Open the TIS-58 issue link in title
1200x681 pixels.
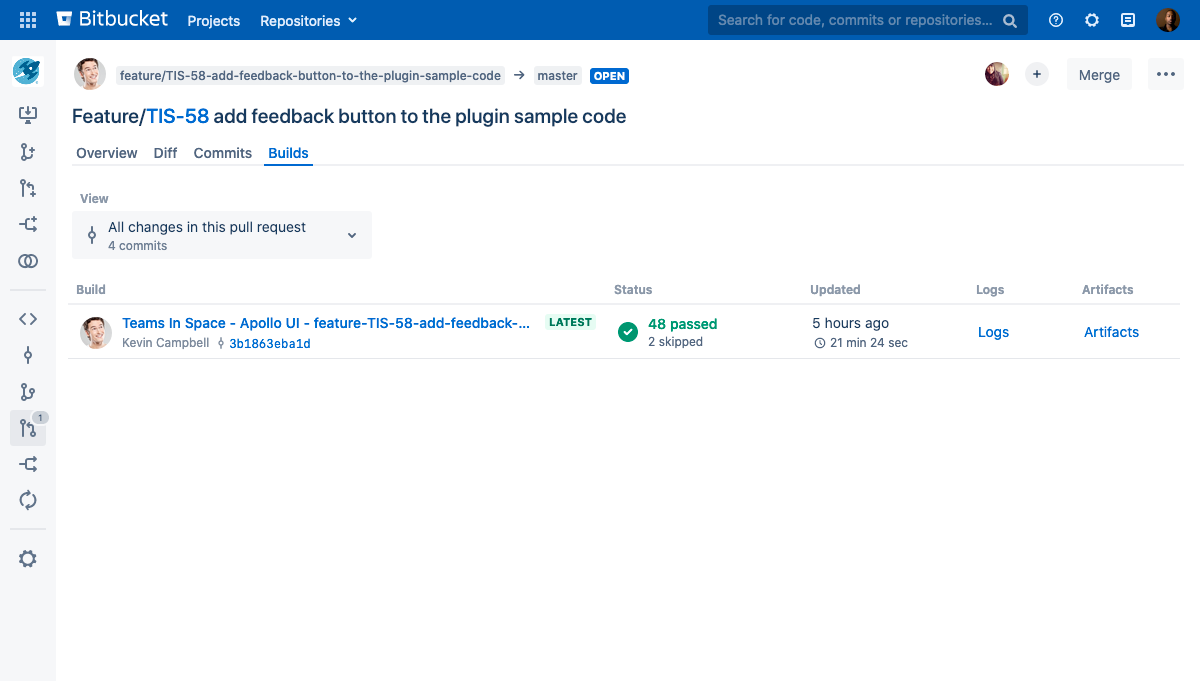click(178, 116)
